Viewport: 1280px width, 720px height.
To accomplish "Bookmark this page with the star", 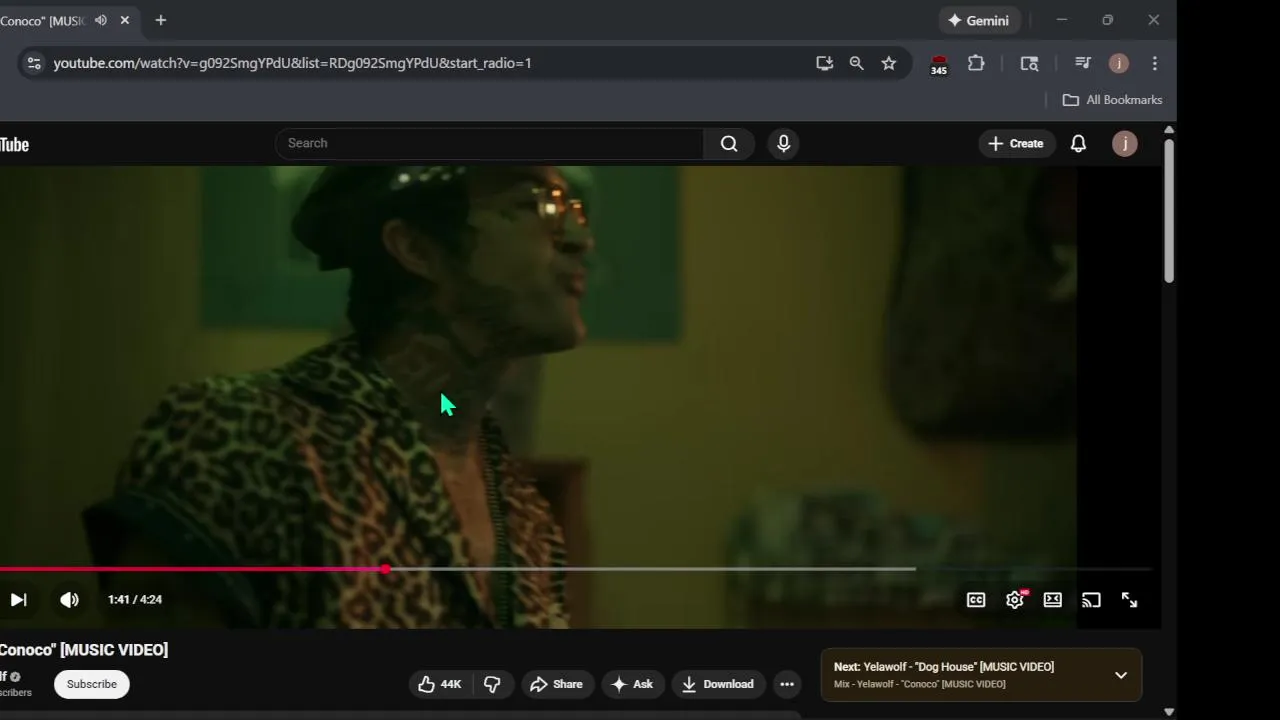I will click(x=889, y=63).
